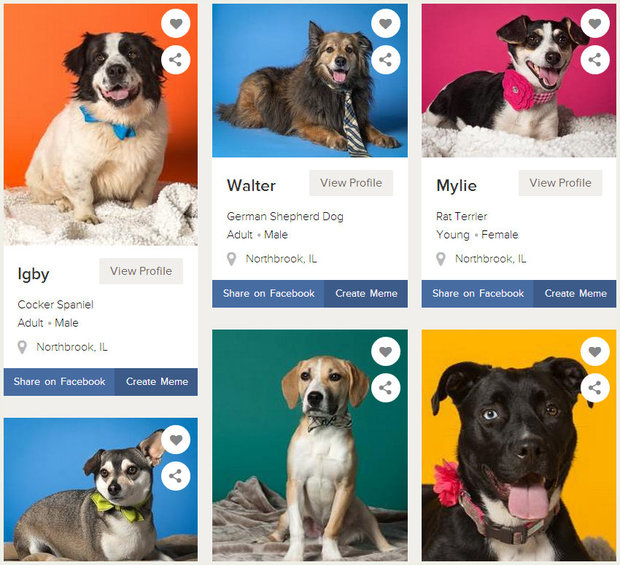Share the black dog on the yellow background
This screenshot has width=620, height=565.
pyautogui.click(x=595, y=388)
